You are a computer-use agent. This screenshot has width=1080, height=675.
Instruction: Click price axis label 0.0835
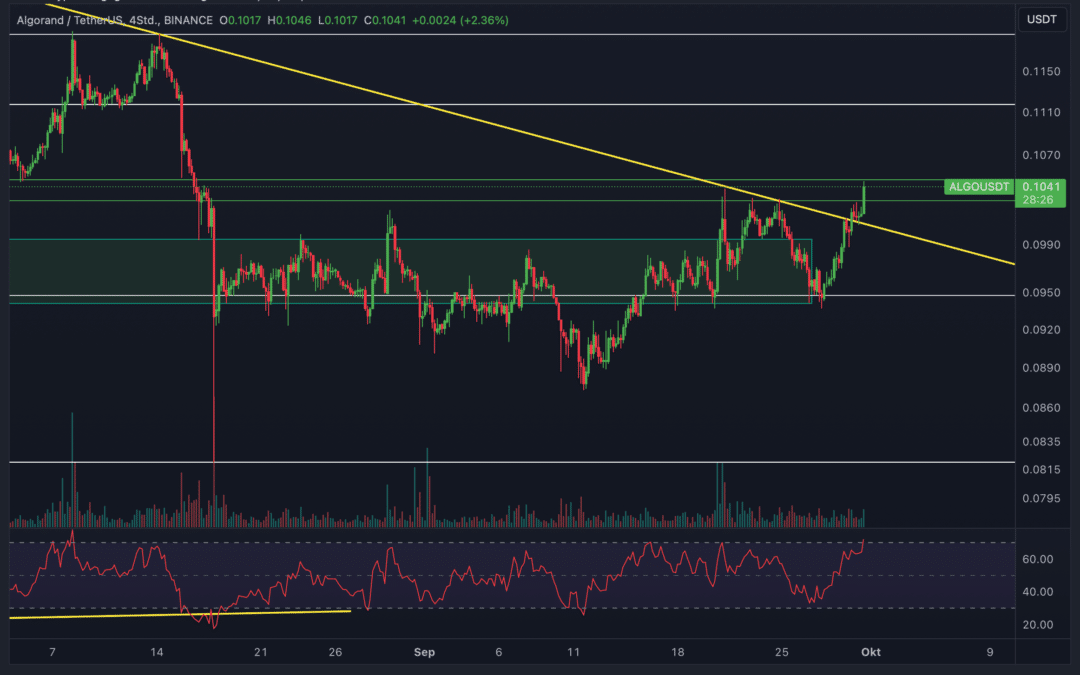tap(1041, 442)
